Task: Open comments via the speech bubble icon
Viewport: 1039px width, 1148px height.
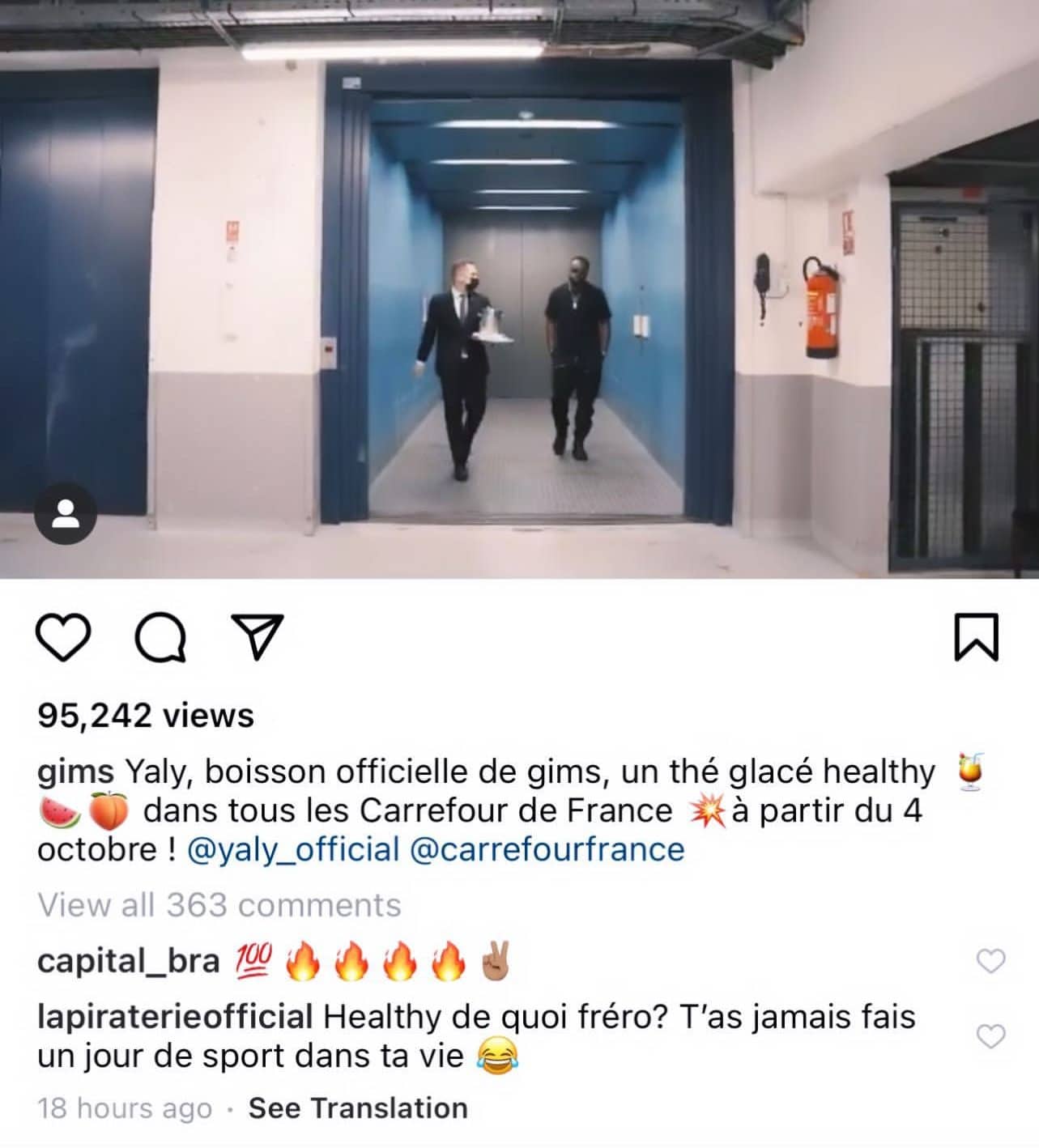Action: (x=160, y=637)
